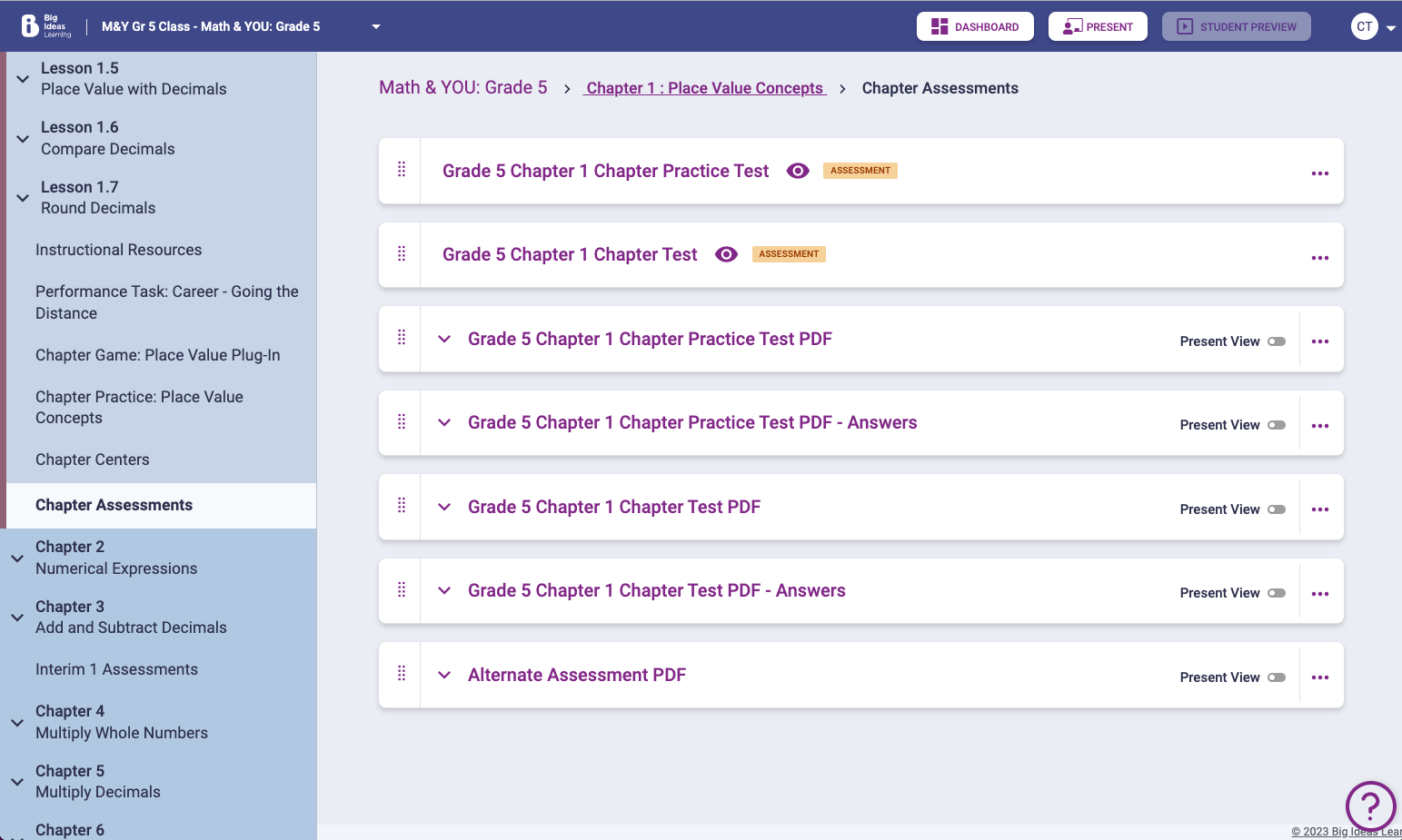Viewport: 1402px width, 840px height.
Task: Open the help question mark icon
Action: 1369,805
